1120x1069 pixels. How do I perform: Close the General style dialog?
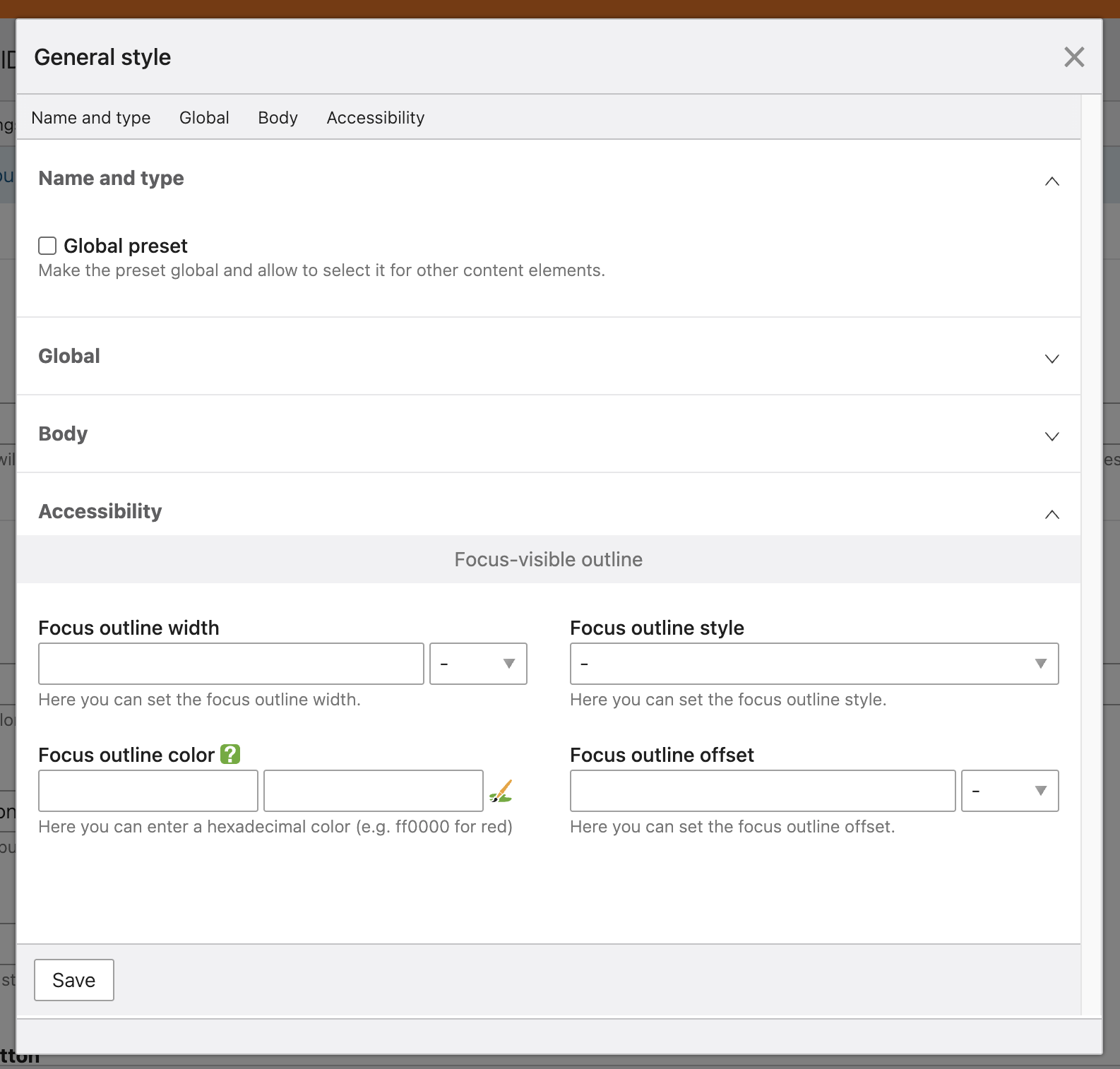point(1073,57)
